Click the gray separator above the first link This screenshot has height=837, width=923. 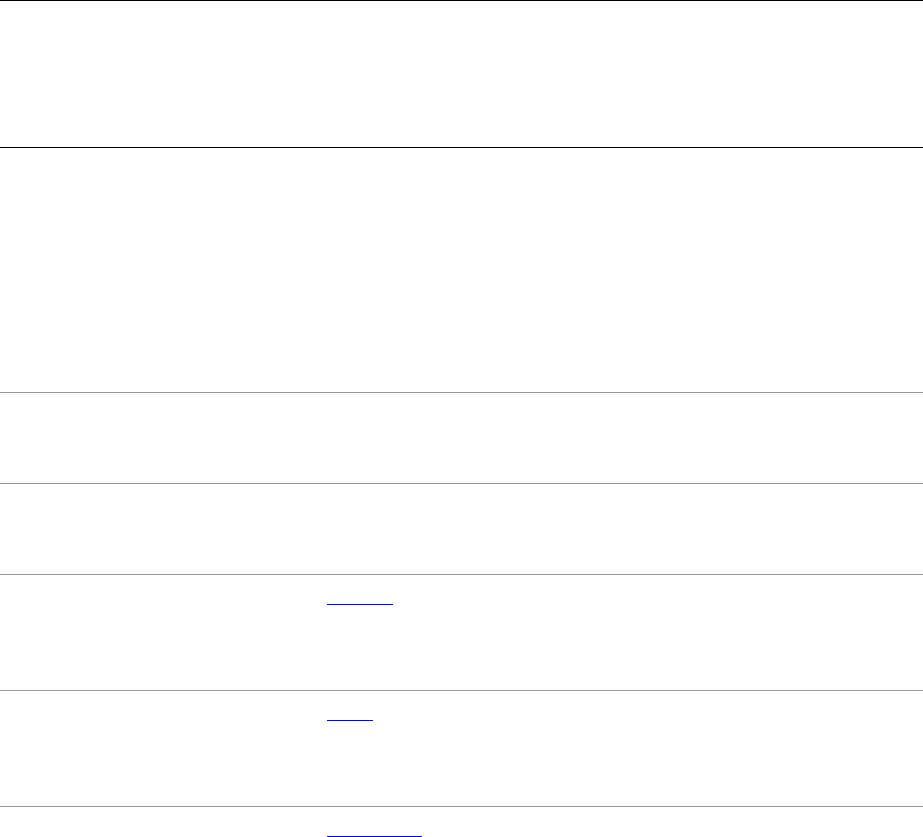pos(462,574)
